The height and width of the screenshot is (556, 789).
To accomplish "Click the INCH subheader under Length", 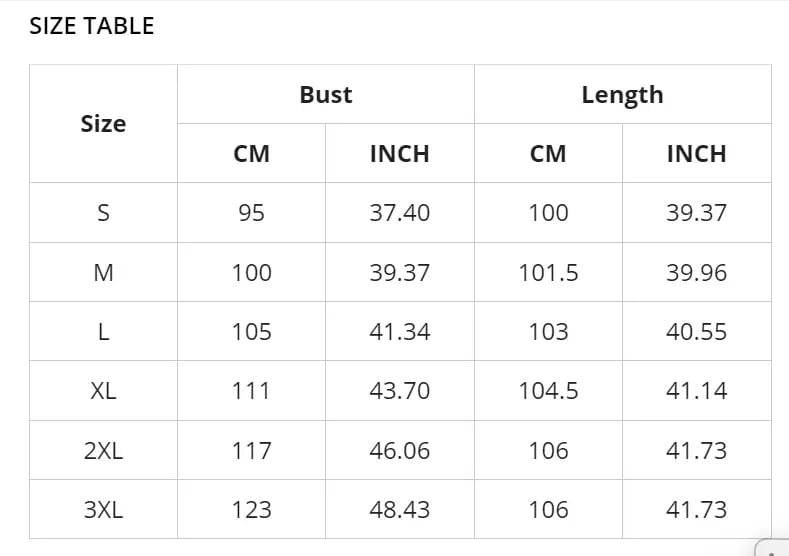I will [696, 154].
